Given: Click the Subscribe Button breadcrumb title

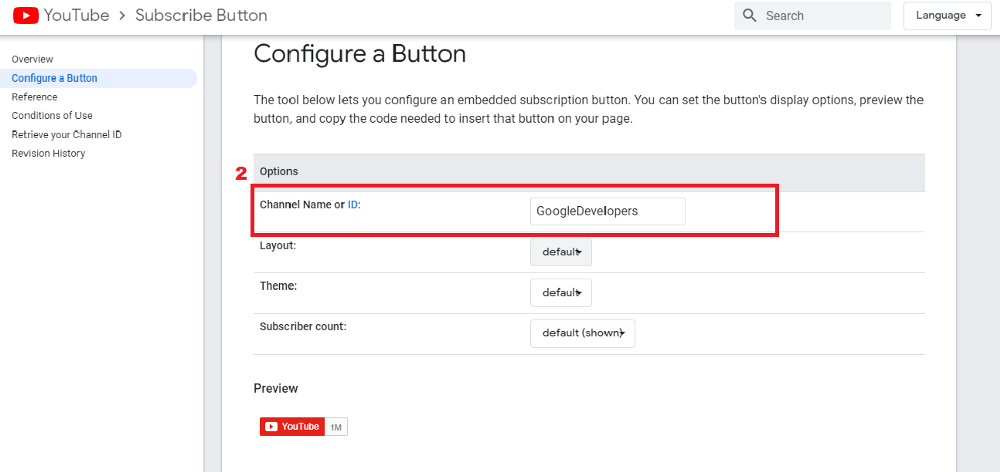Looking at the screenshot, I should pos(201,15).
